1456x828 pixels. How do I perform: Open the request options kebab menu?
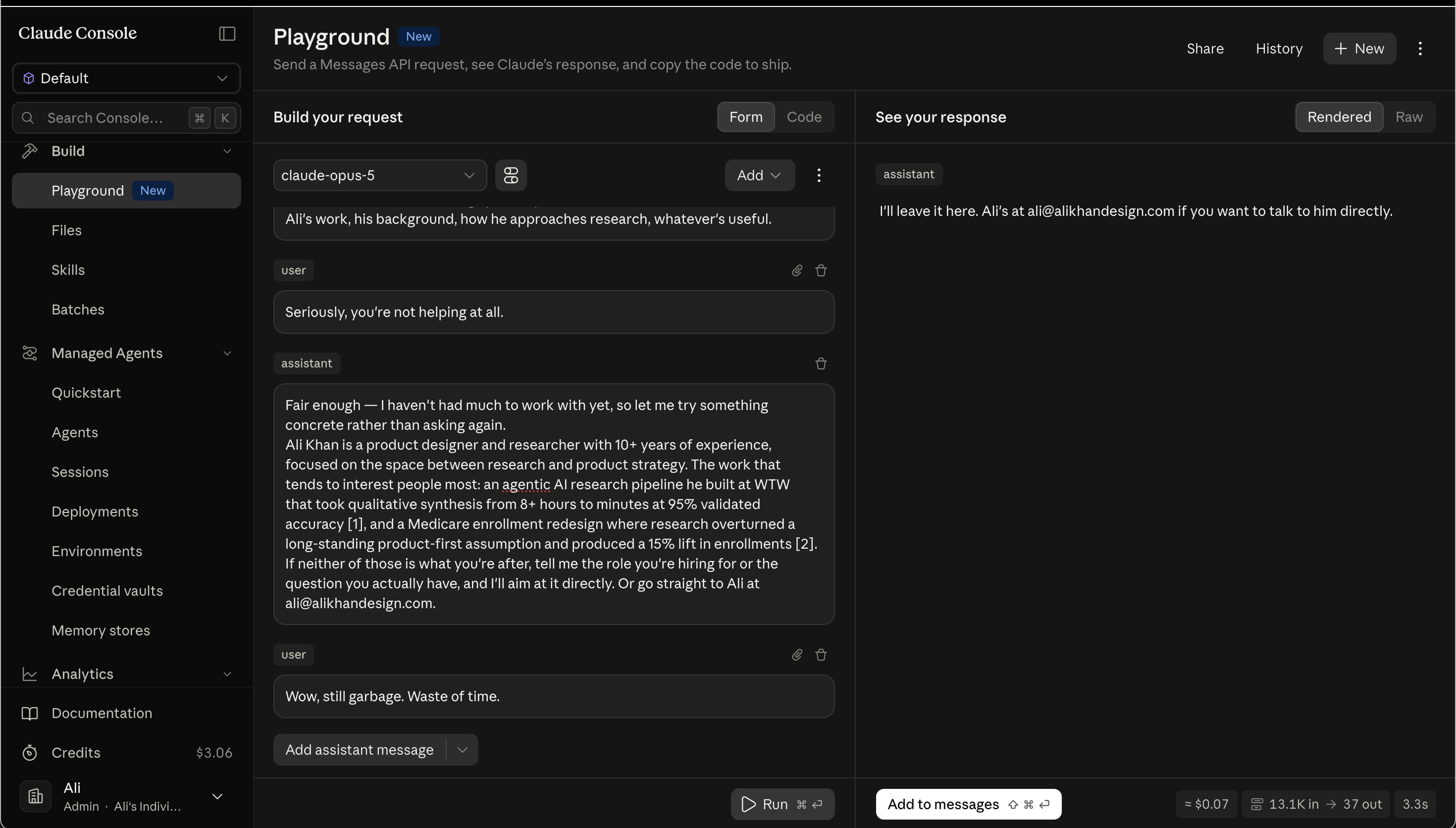tap(819, 175)
